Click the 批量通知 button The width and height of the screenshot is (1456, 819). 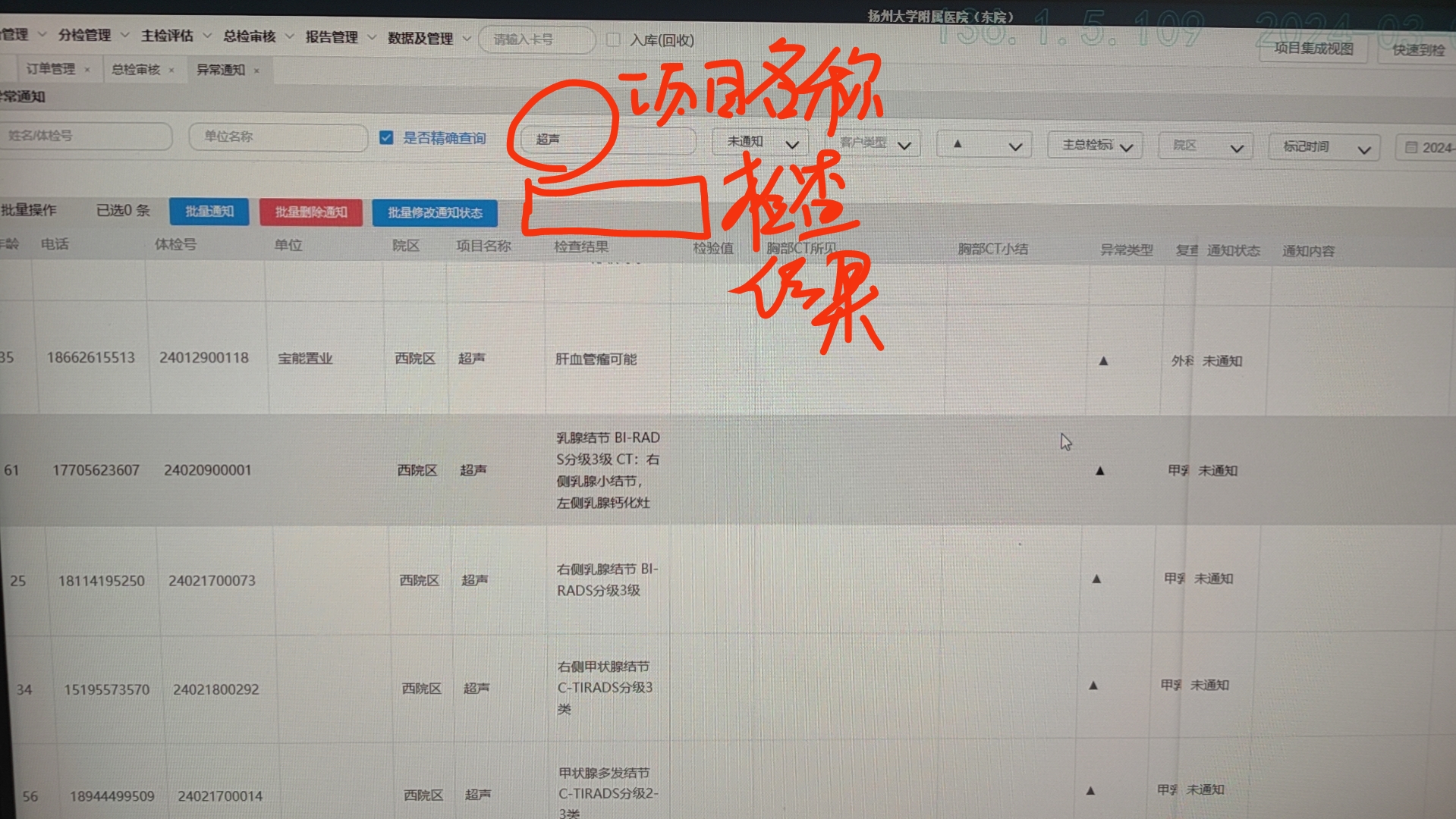pos(209,212)
